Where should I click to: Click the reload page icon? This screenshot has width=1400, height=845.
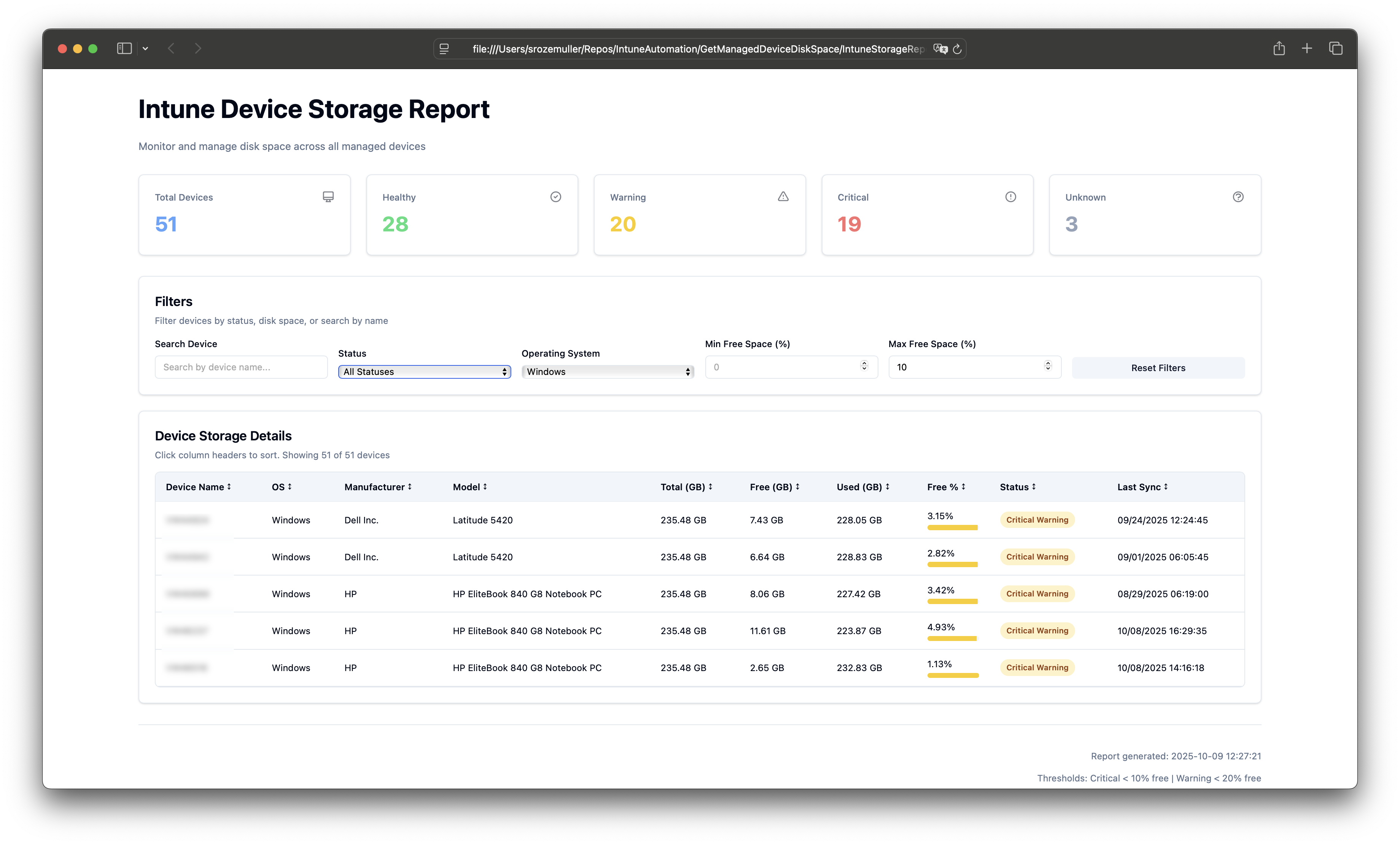(957, 49)
